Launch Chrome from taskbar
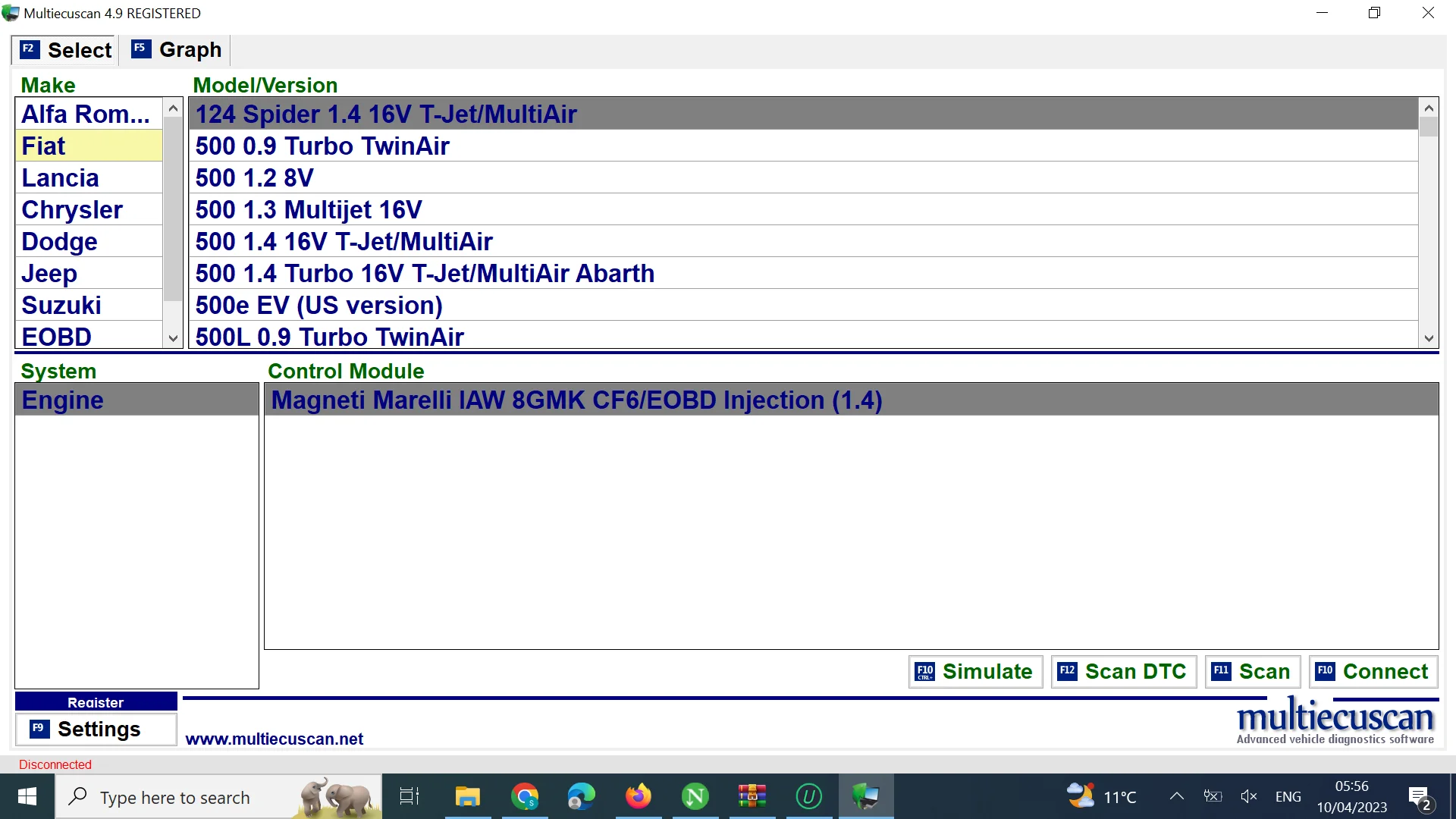Image resolution: width=1456 pixels, height=819 pixels. coord(525,796)
